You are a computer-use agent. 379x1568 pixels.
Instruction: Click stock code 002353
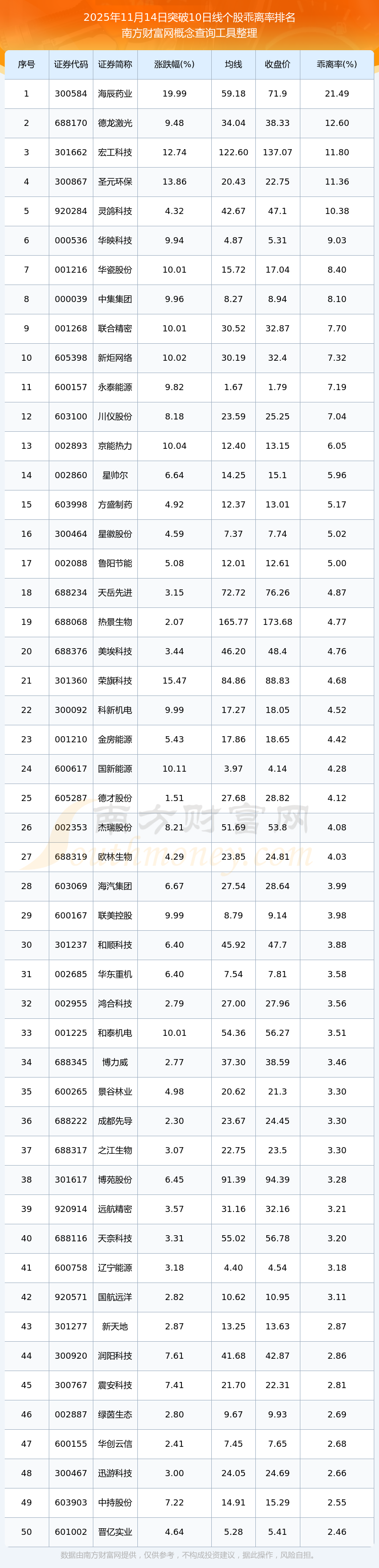click(x=71, y=827)
